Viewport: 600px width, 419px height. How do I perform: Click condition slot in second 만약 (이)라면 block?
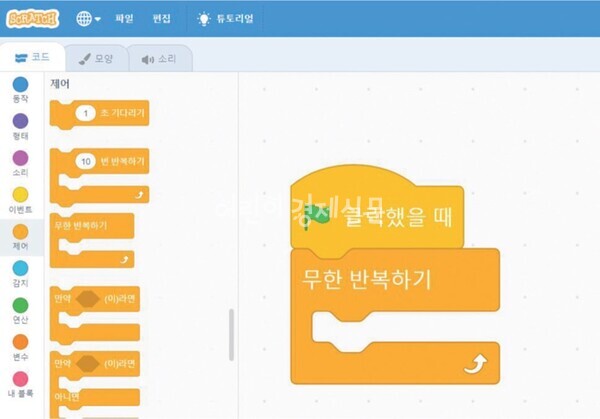click(88, 364)
